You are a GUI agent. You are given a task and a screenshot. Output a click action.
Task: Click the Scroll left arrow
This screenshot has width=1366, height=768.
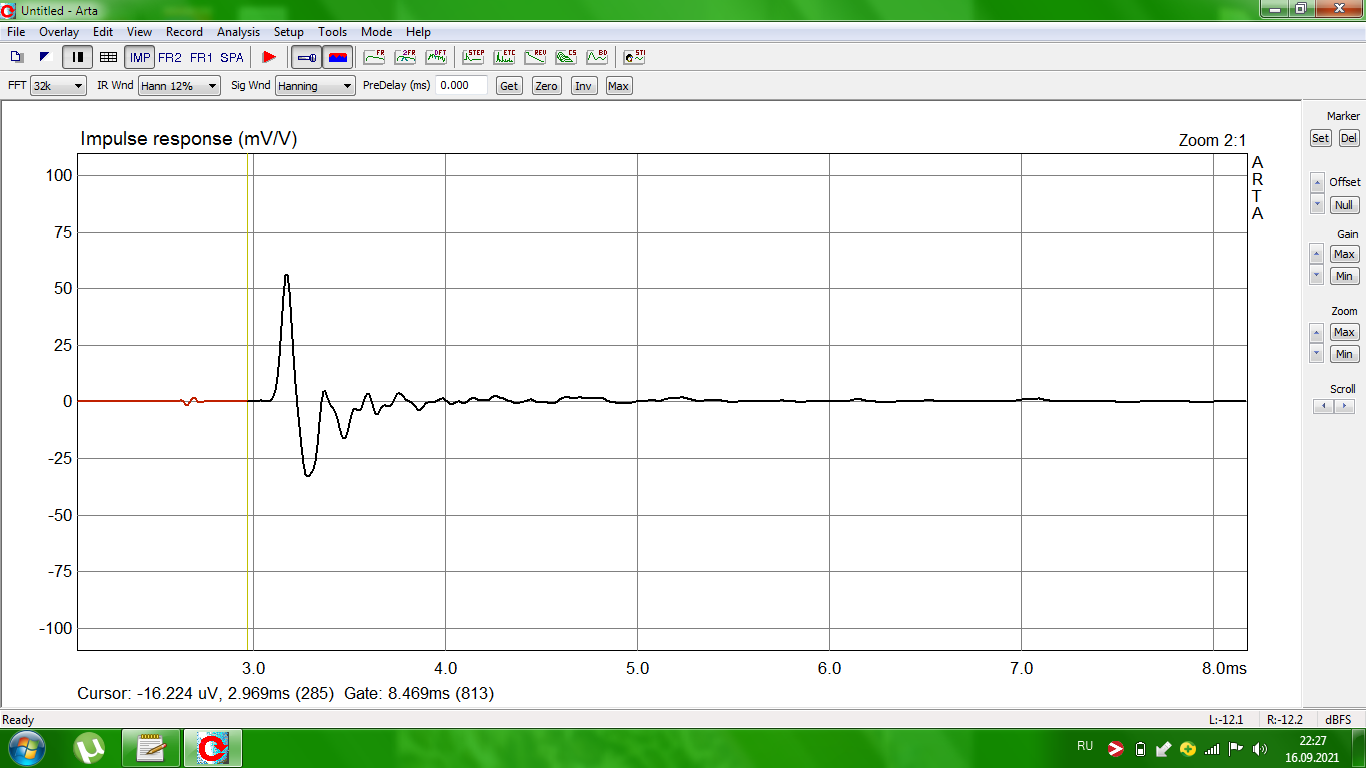click(1324, 406)
